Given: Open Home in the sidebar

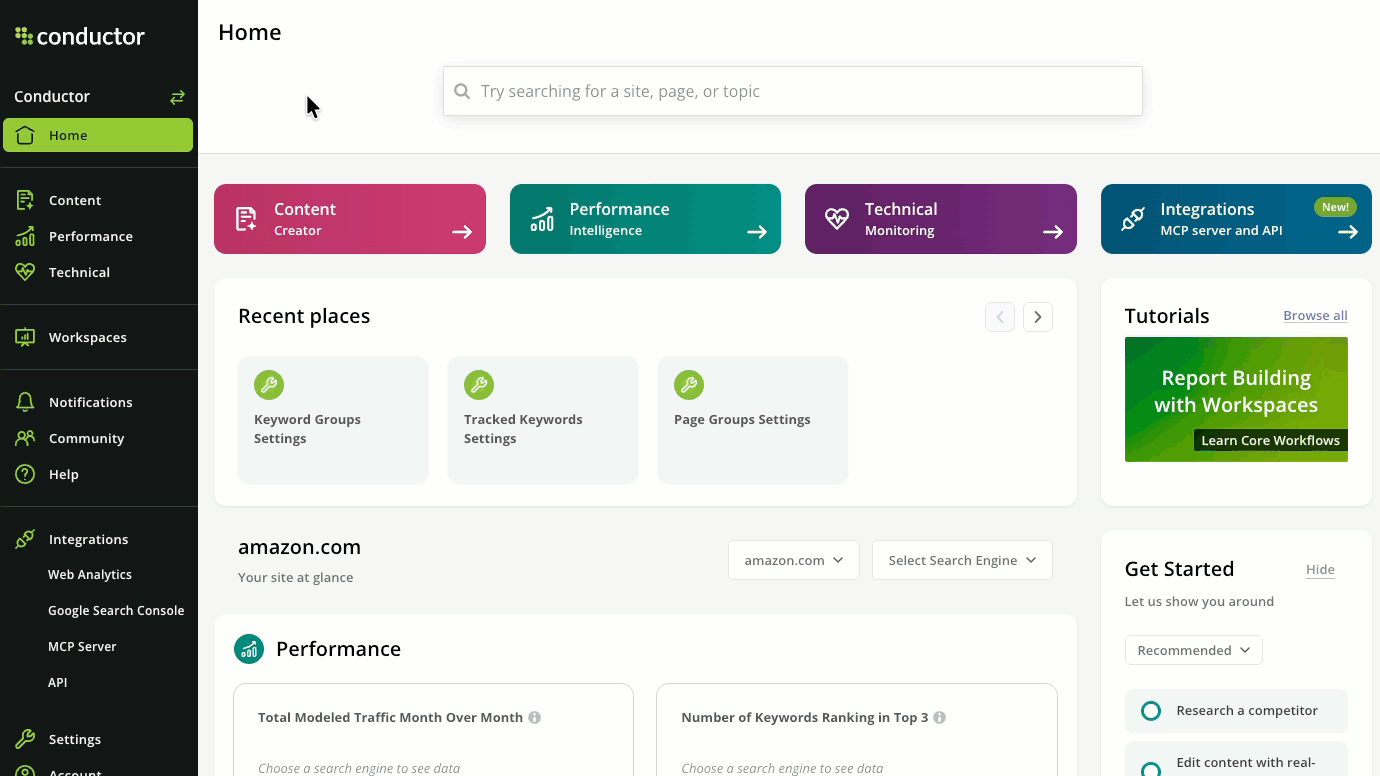Looking at the screenshot, I should point(98,135).
